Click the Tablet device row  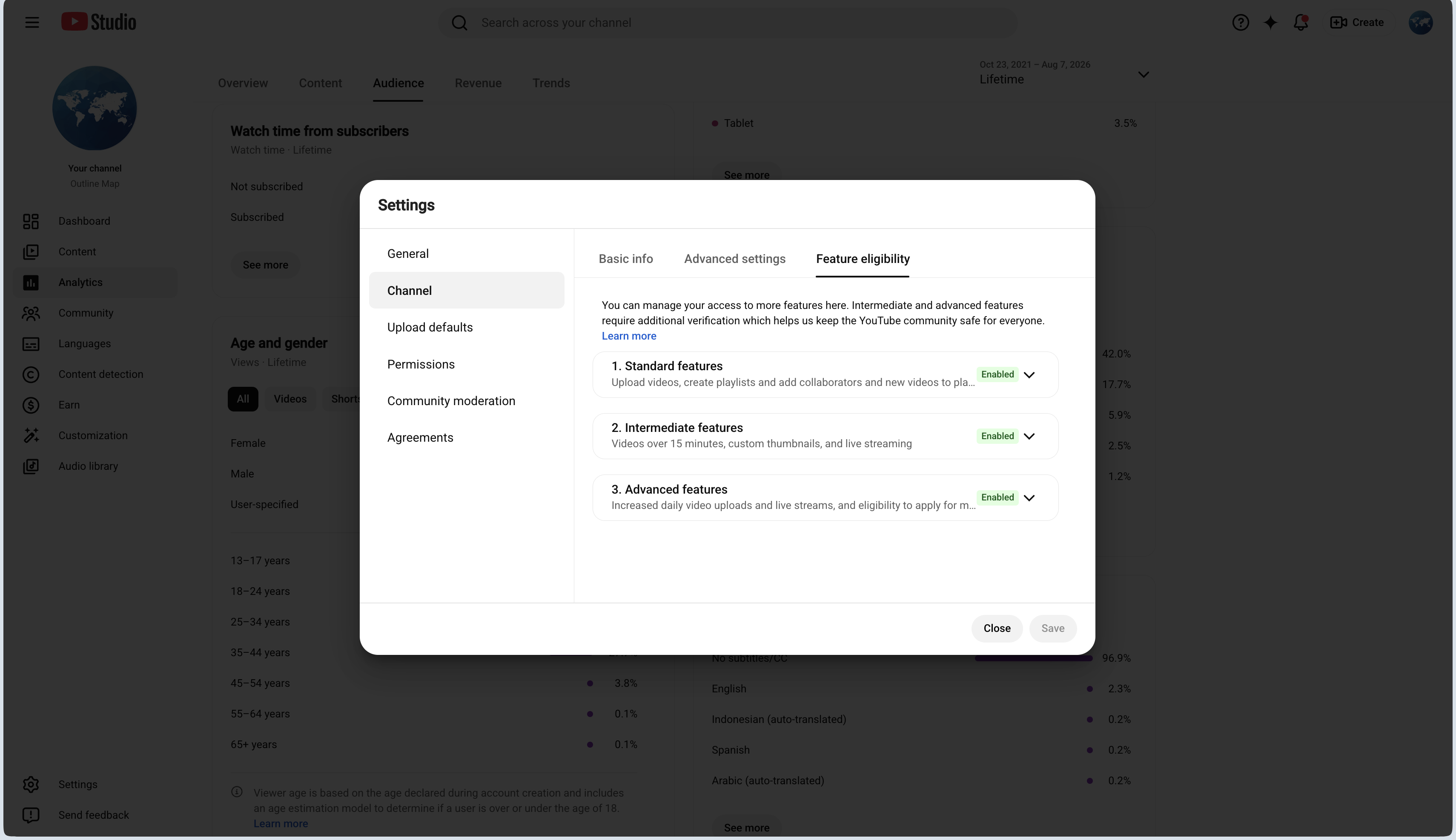(x=924, y=123)
